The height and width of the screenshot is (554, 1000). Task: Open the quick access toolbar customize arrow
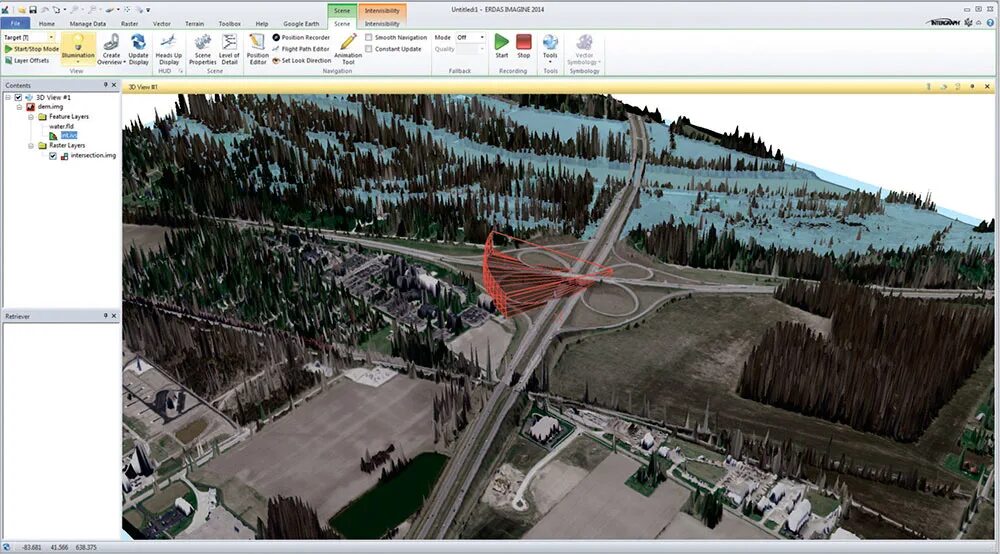pyautogui.click(x=149, y=10)
